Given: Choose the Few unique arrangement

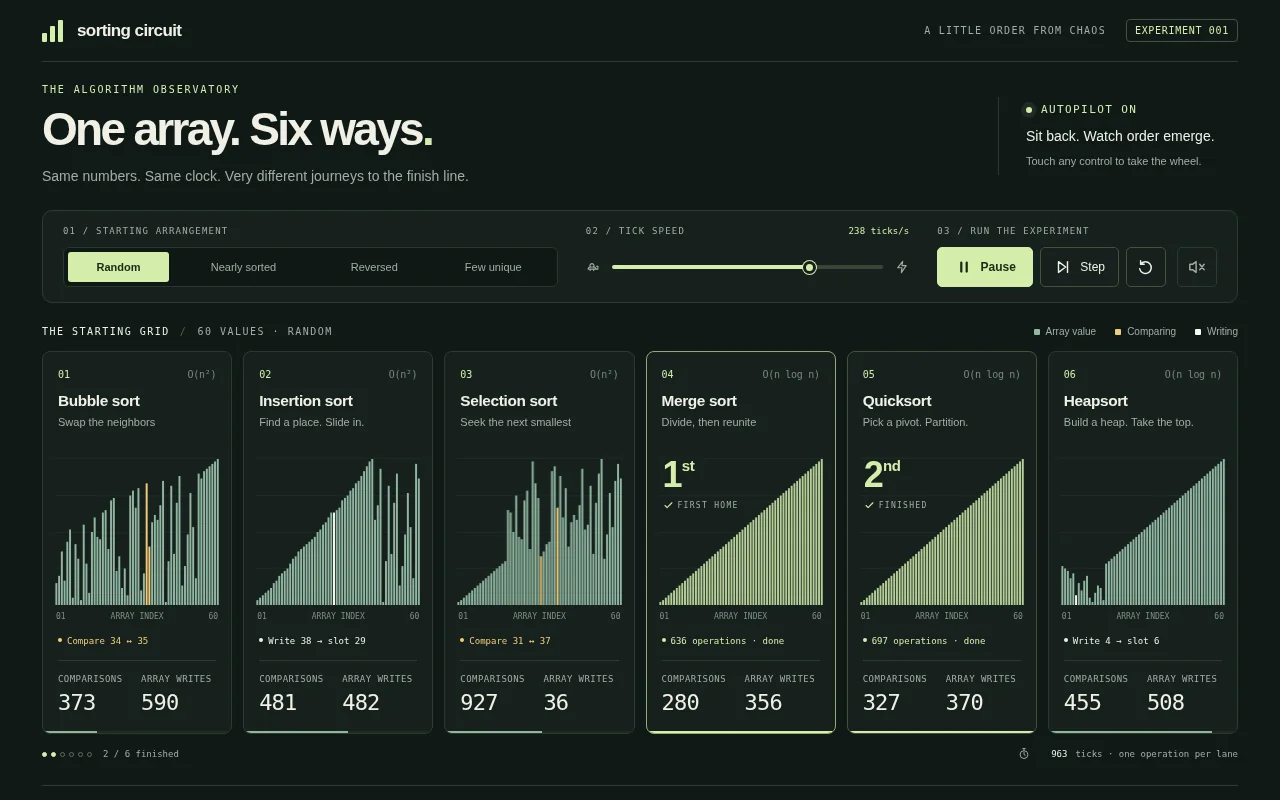Looking at the screenshot, I should [493, 267].
